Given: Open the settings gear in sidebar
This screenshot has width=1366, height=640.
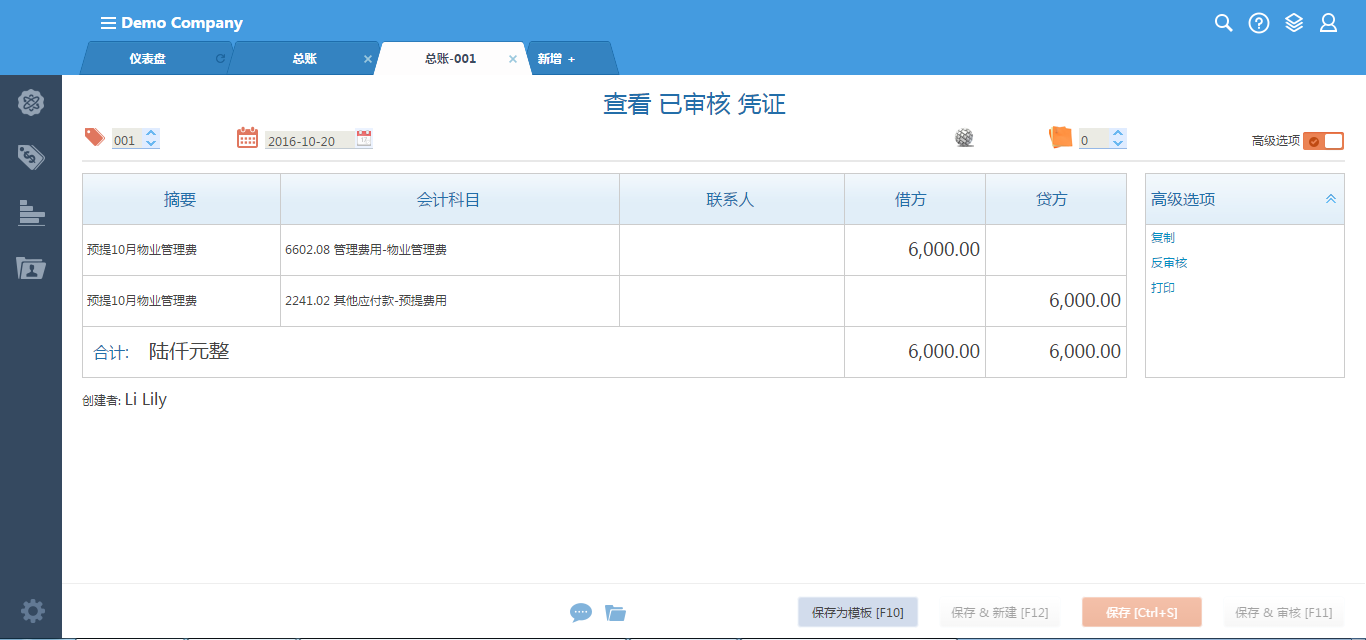Looking at the screenshot, I should click(32, 611).
